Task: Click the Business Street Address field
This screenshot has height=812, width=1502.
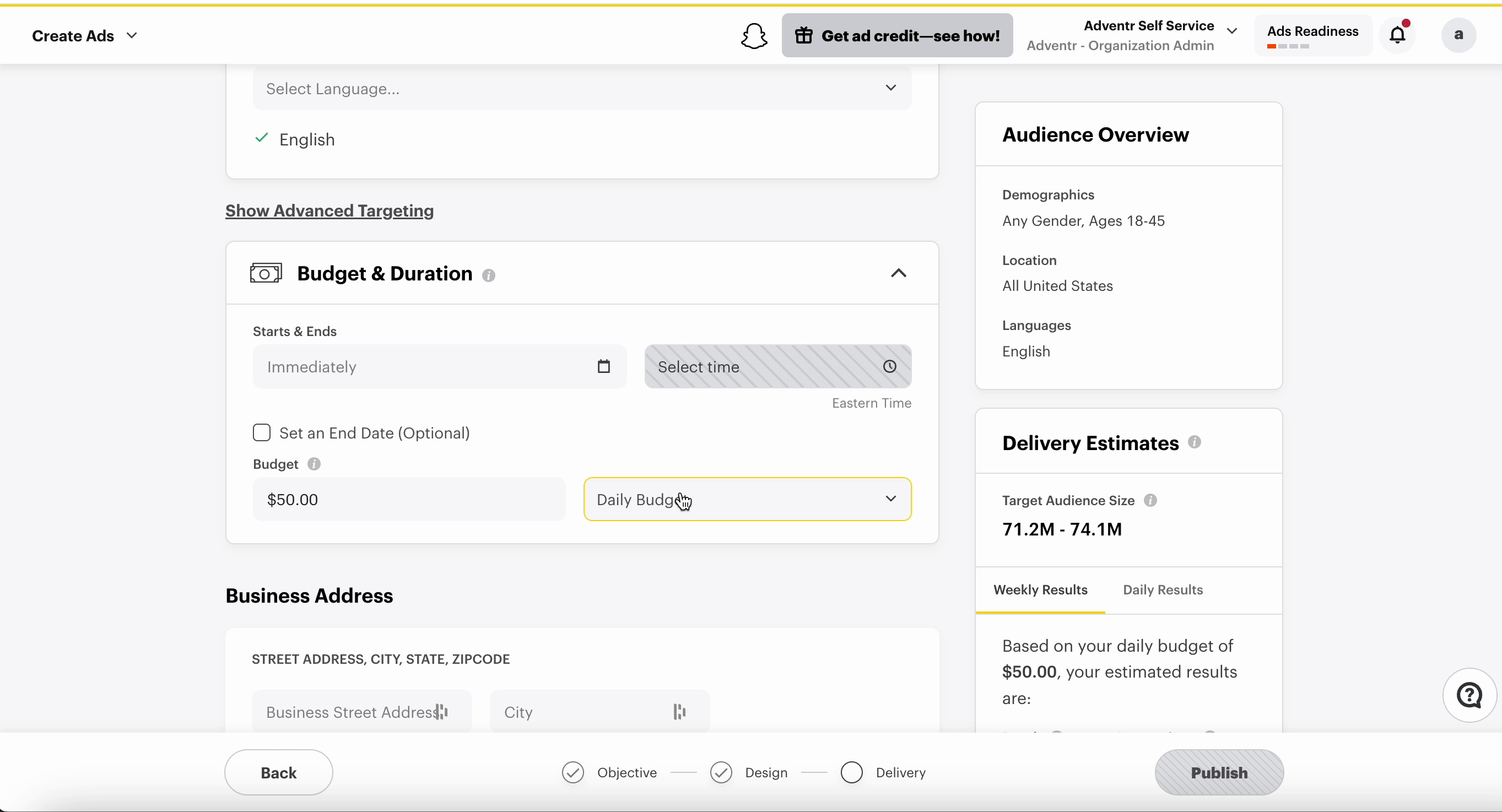Action: (x=361, y=712)
